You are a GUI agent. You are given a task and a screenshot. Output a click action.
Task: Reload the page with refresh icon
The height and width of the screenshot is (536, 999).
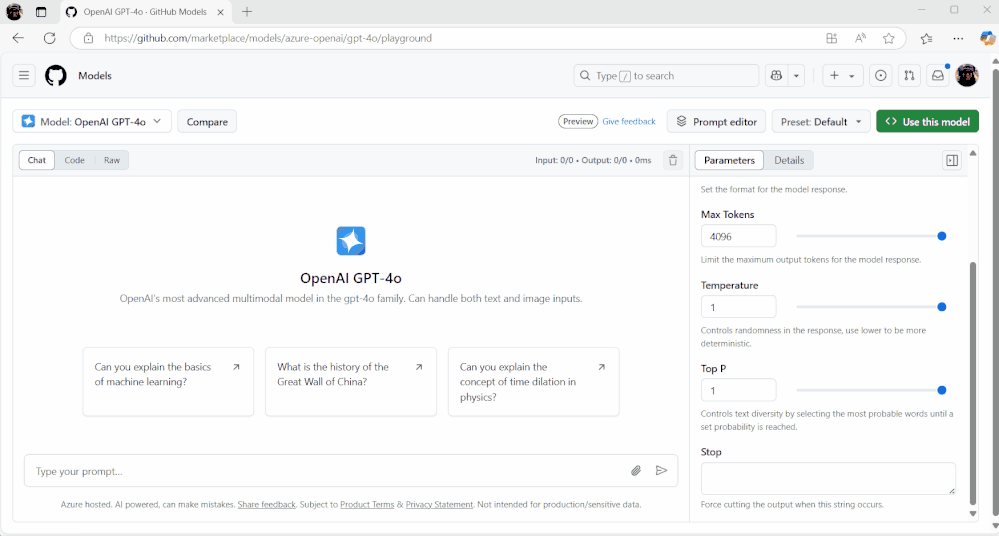click(x=50, y=38)
